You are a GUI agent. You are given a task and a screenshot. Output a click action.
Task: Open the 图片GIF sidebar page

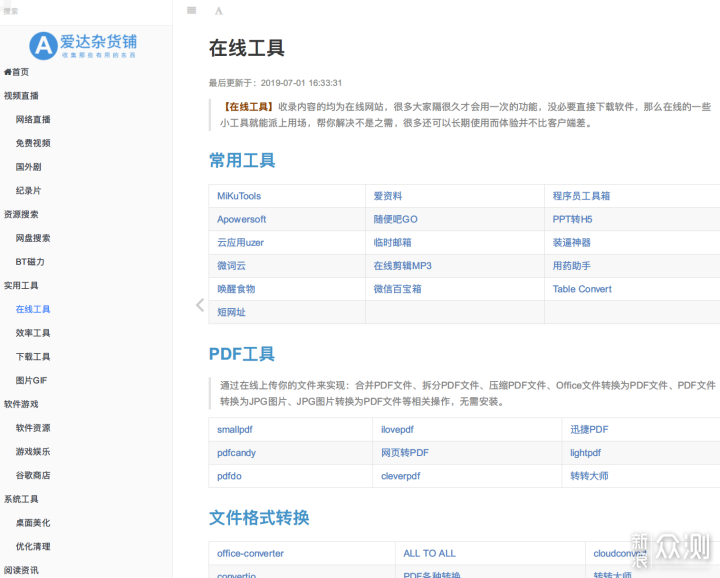click(31, 380)
